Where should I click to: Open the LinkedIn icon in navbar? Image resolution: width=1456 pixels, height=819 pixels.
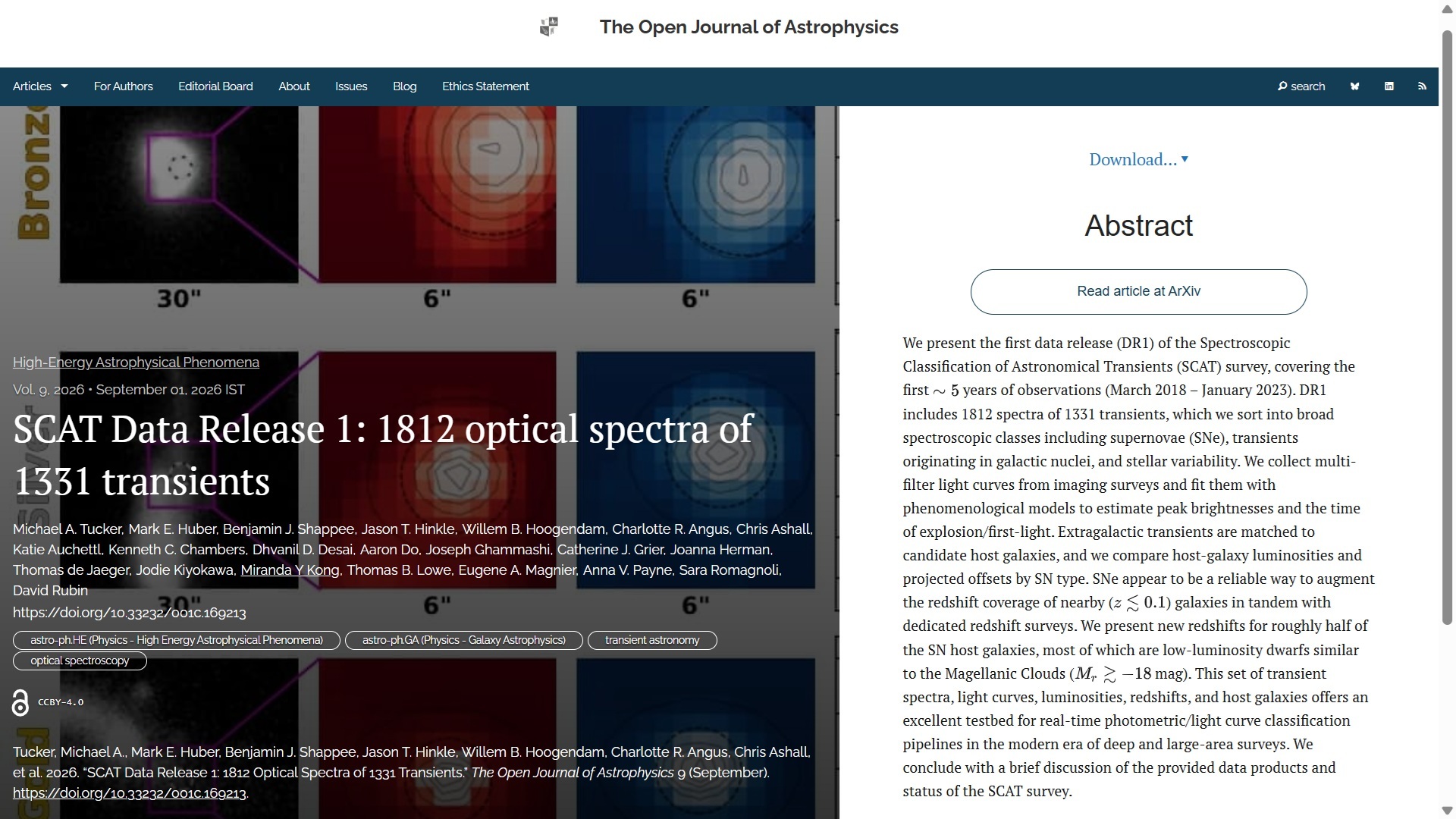1389,86
